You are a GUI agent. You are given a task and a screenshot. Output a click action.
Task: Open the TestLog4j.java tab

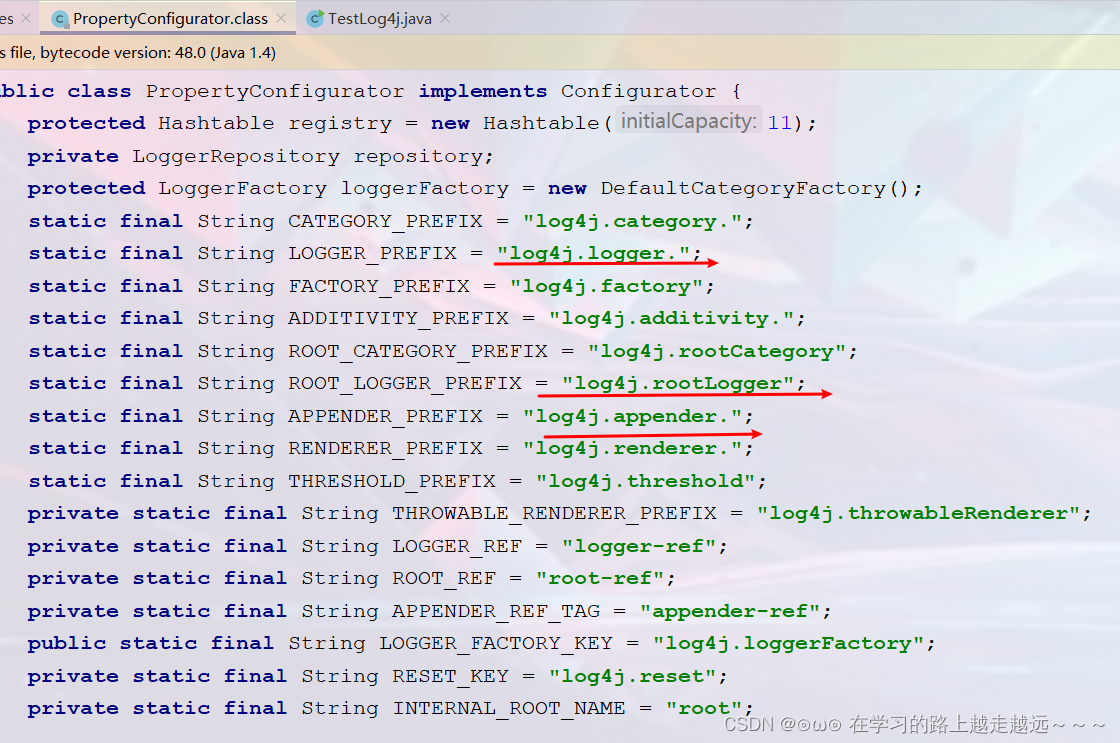coord(379,19)
